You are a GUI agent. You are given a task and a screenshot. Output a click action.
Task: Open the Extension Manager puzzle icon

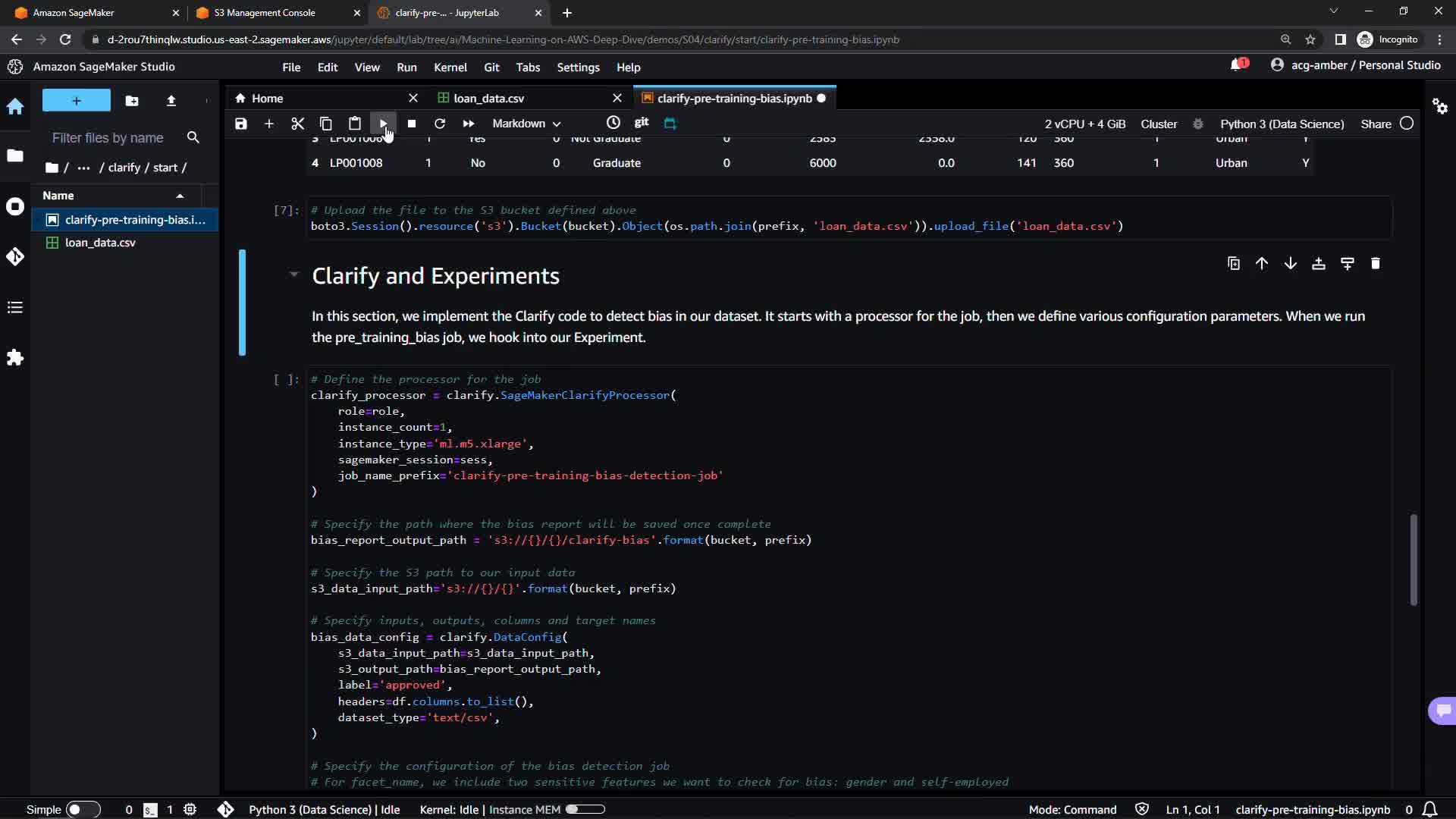pos(15,357)
